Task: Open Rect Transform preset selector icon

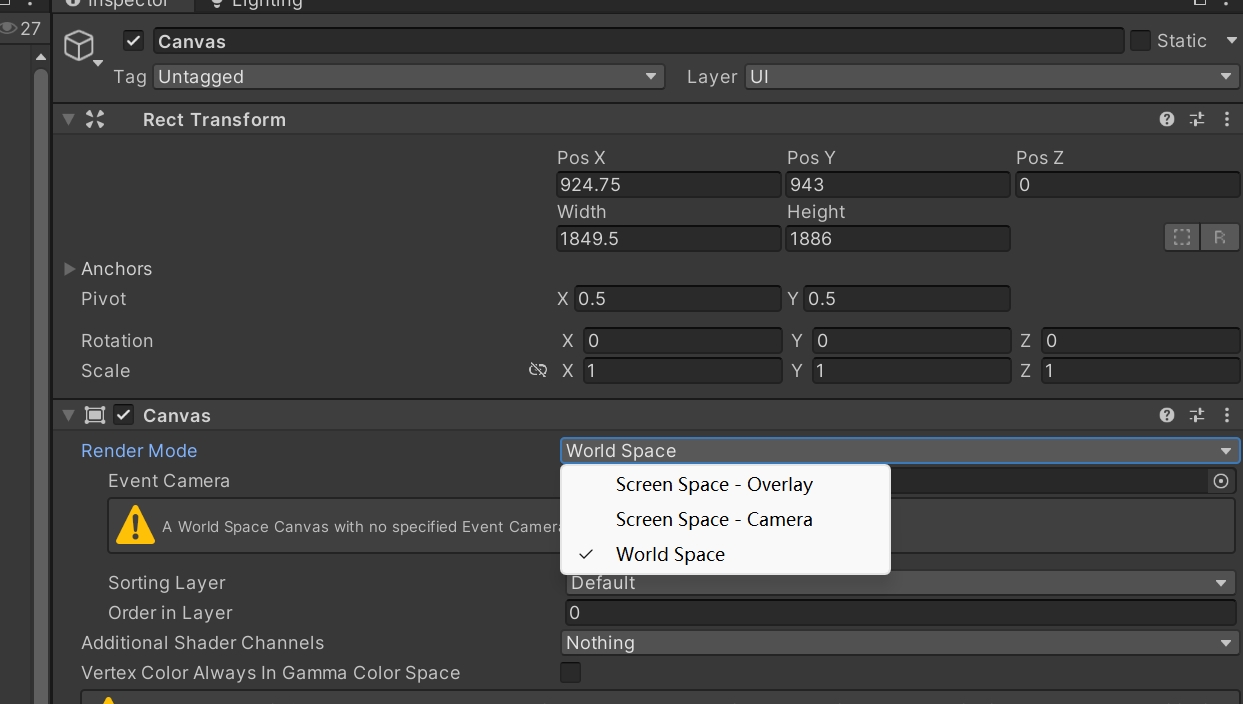Action: (x=1197, y=119)
